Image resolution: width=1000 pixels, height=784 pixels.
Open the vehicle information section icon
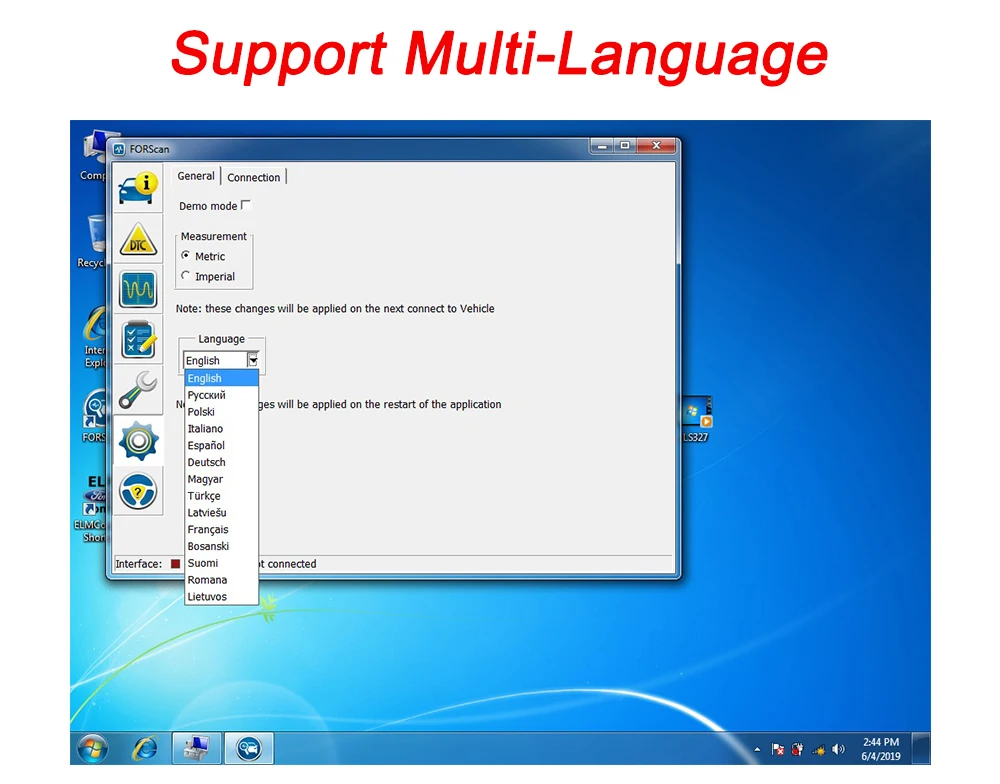pos(138,188)
